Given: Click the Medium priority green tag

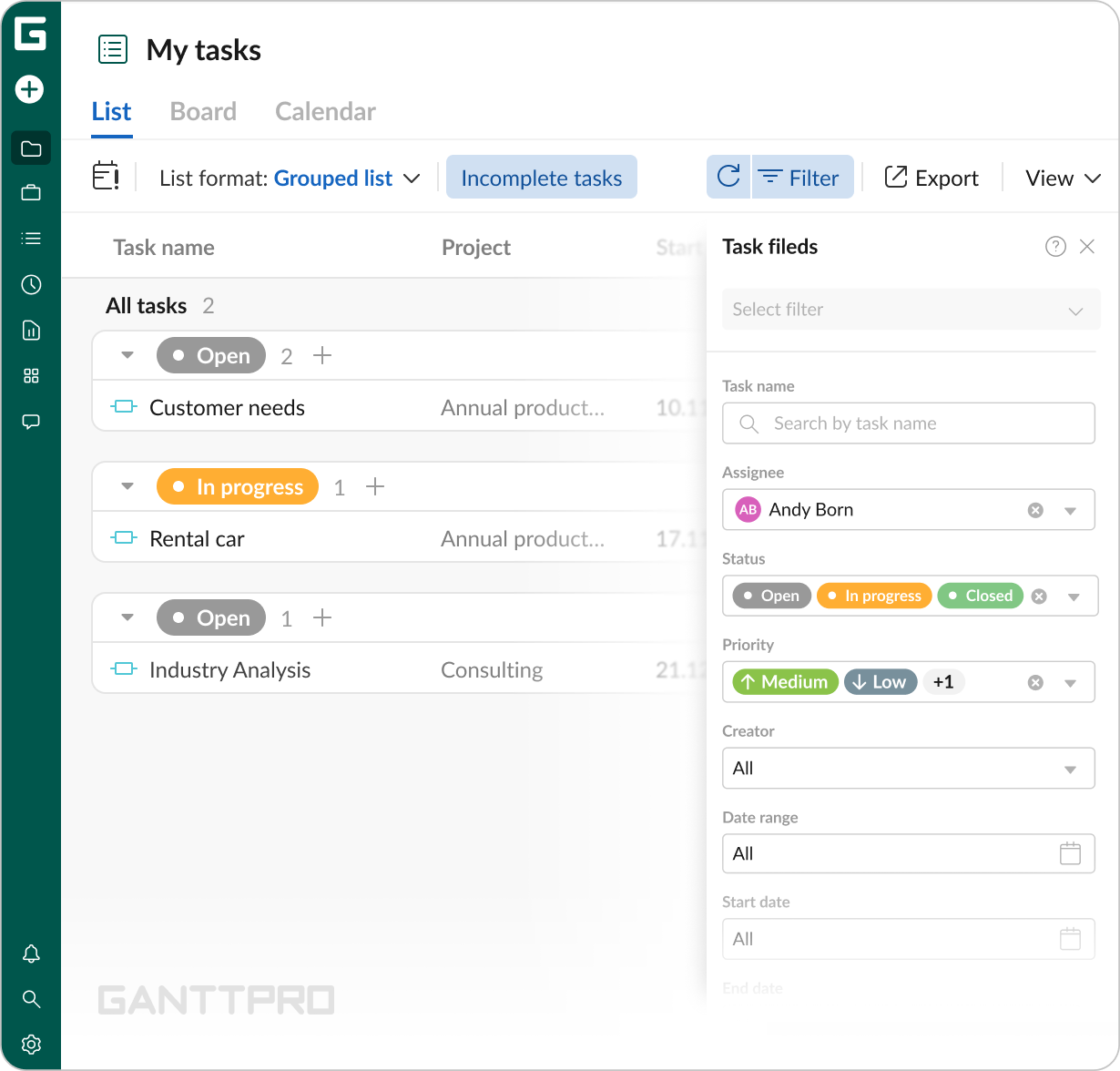Looking at the screenshot, I should [784, 682].
